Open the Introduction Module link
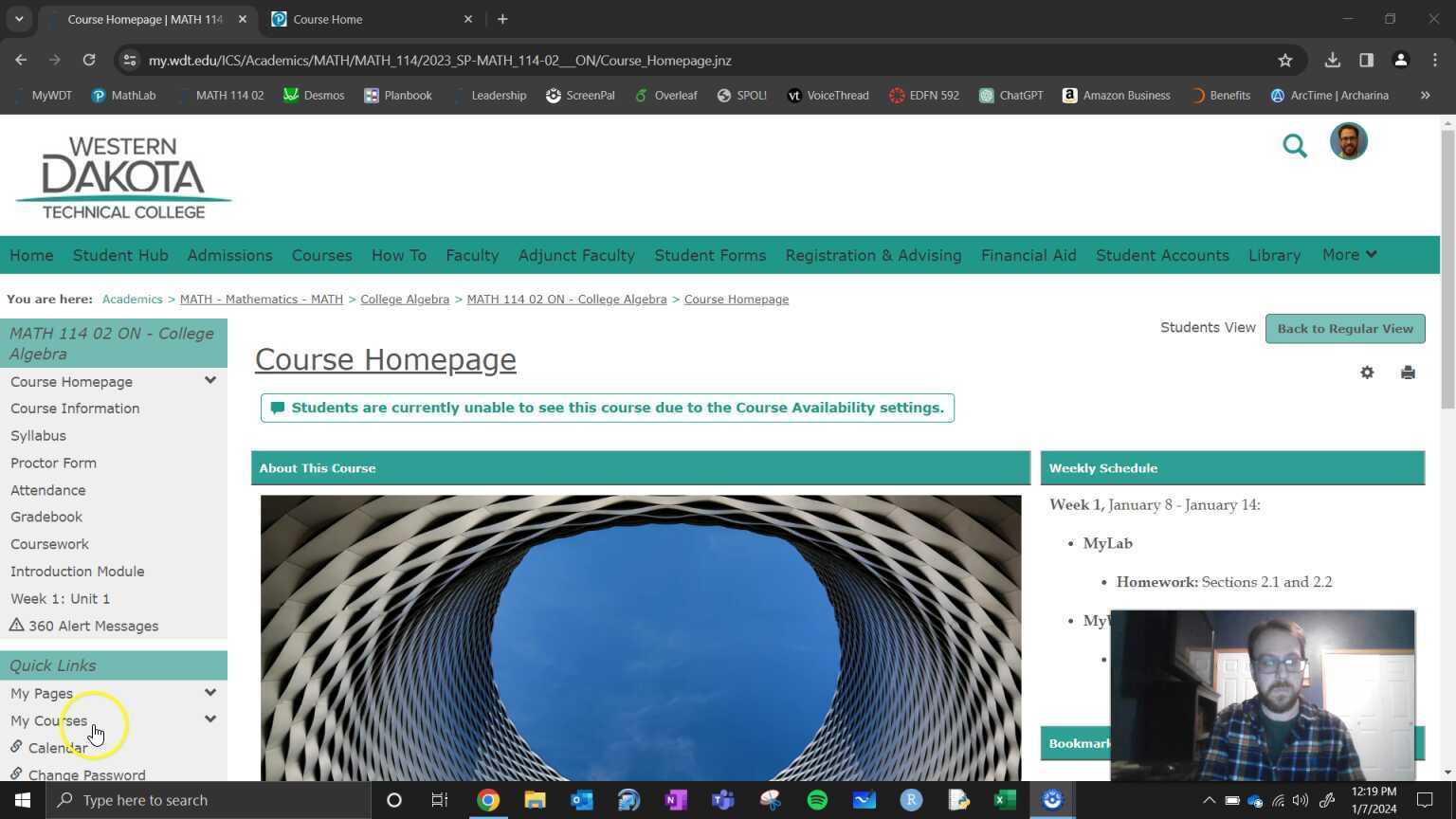Screen dimensions: 1456x819 click(x=78, y=572)
